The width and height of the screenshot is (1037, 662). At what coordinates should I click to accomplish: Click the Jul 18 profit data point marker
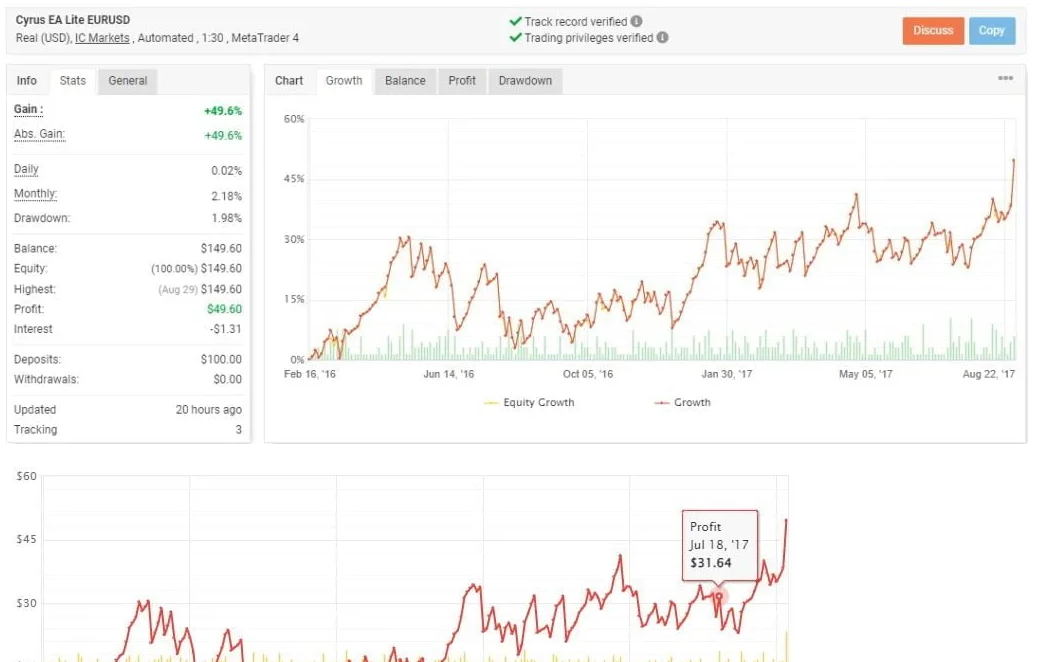click(x=719, y=596)
